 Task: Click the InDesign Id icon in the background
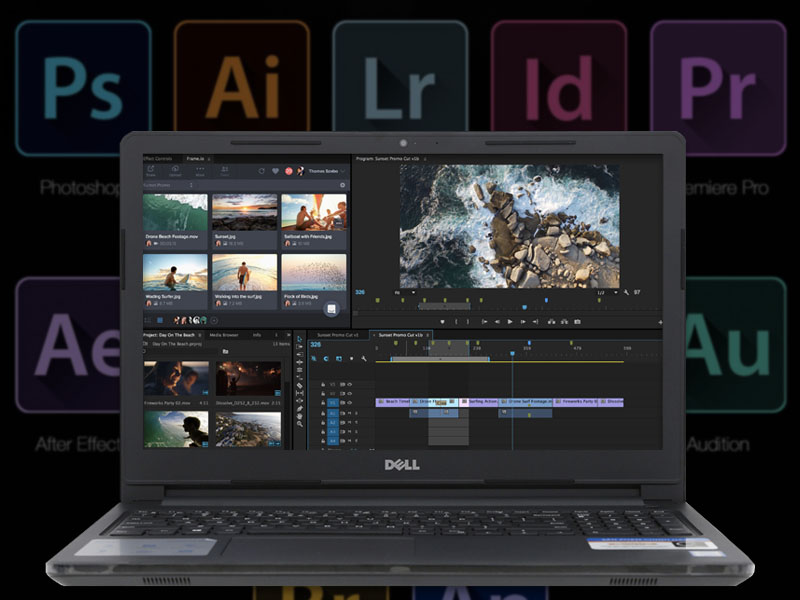point(559,77)
